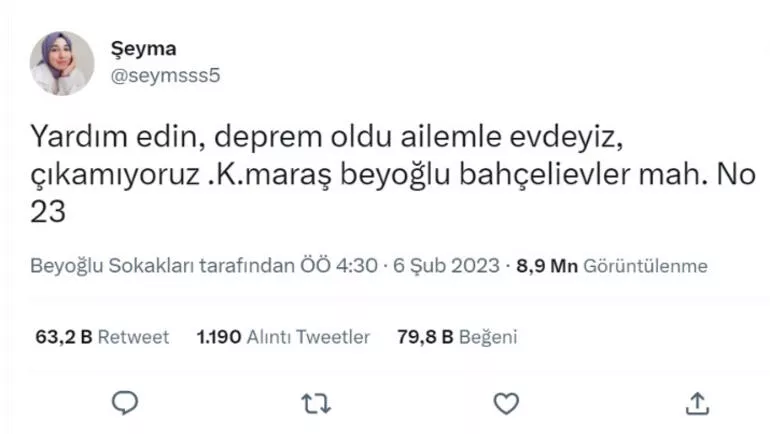View the 63,2 B Retweet list
This screenshot has height=434, width=770.
pyautogui.click(x=102, y=337)
